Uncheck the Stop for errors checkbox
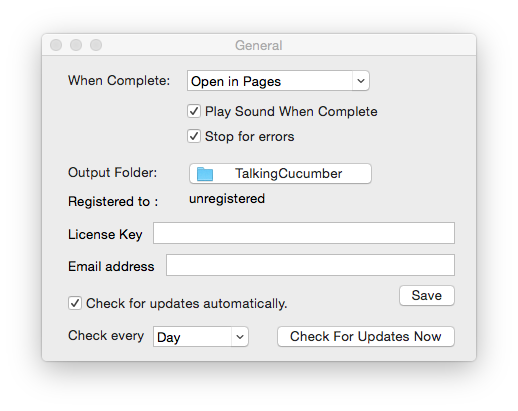The height and width of the screenshot is (411, 518). point(194,136)
